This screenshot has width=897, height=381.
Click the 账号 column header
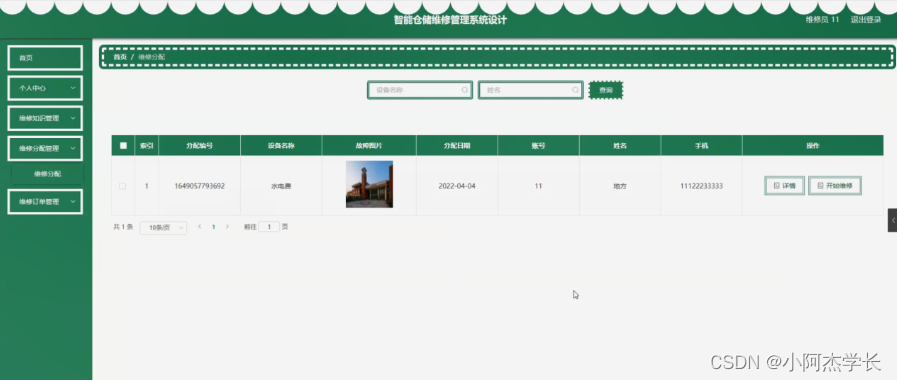point(538,145)
